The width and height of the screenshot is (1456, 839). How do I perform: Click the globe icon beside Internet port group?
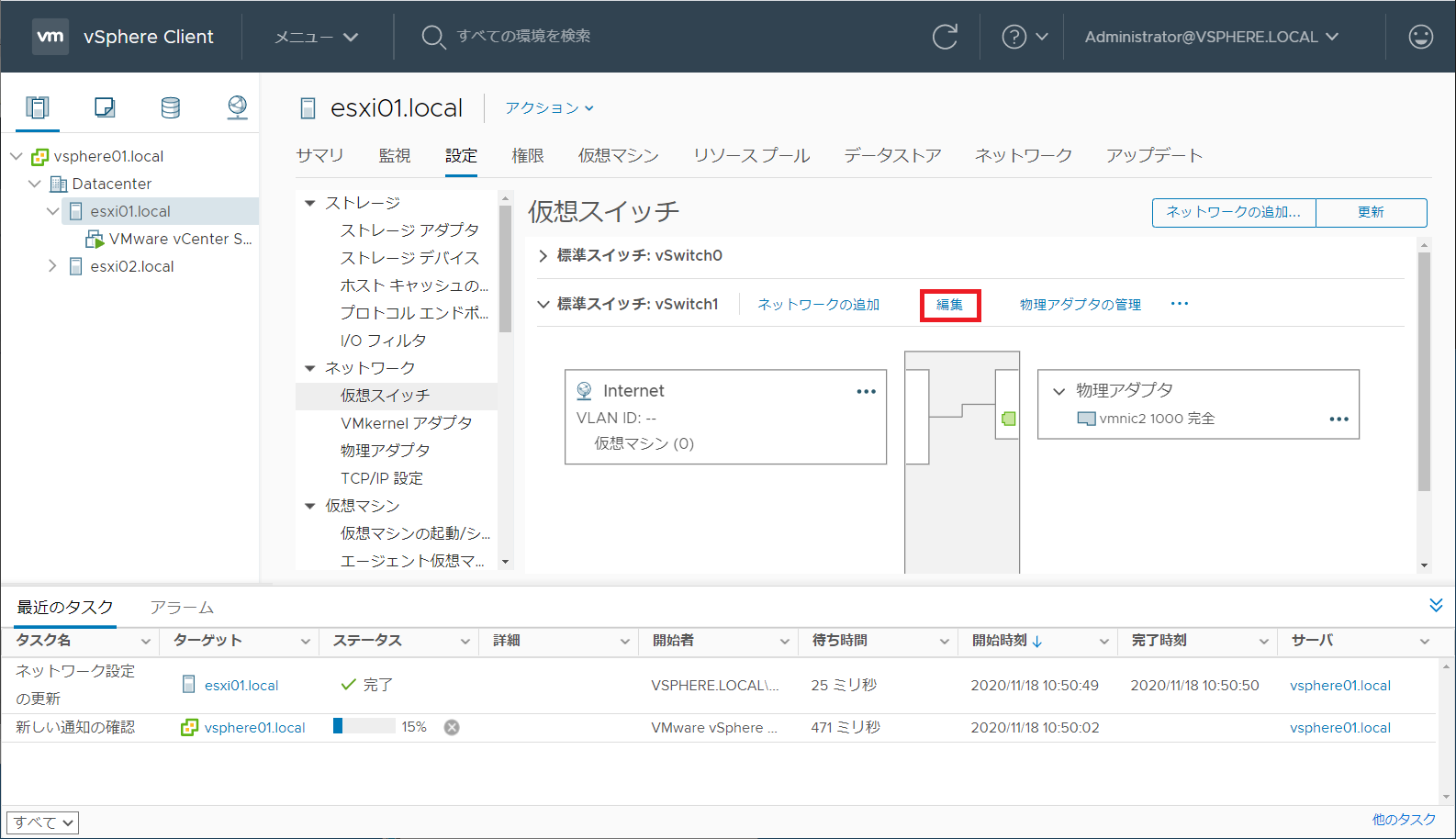[x=584, y=391]
